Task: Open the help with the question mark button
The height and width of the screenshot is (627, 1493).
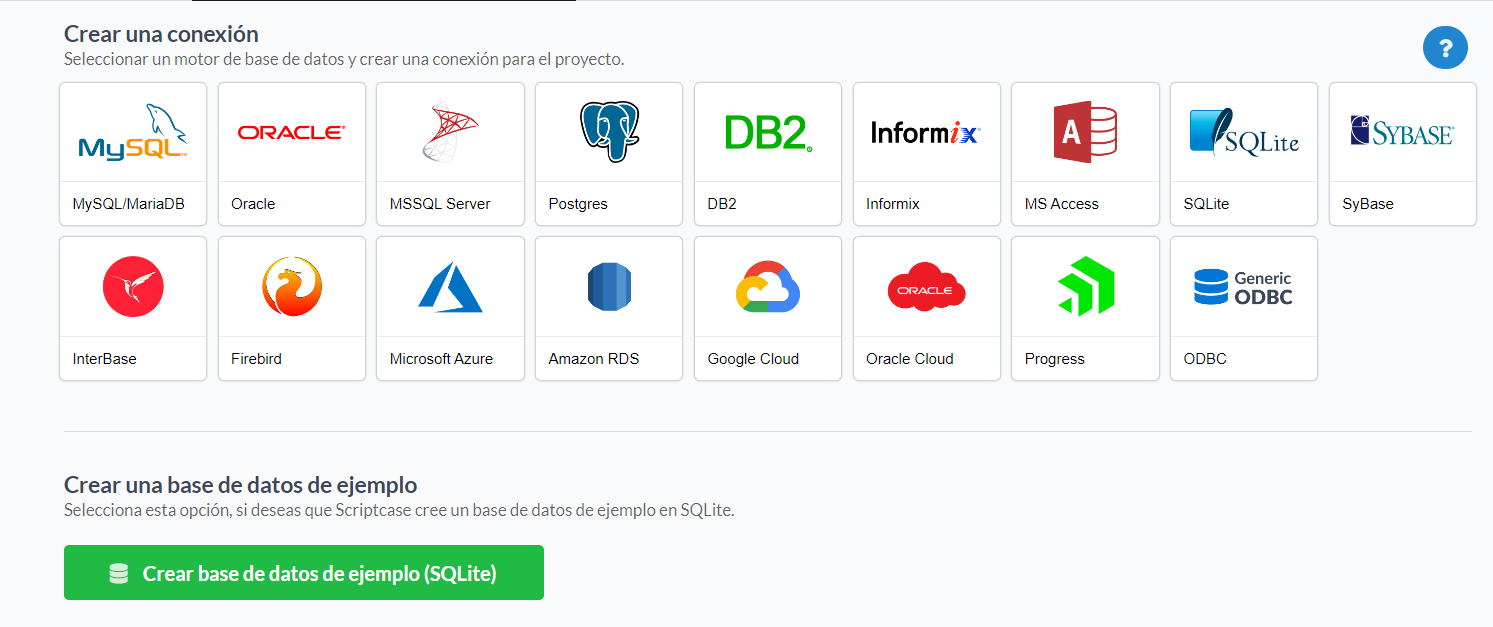Action: coord(1445,47)
